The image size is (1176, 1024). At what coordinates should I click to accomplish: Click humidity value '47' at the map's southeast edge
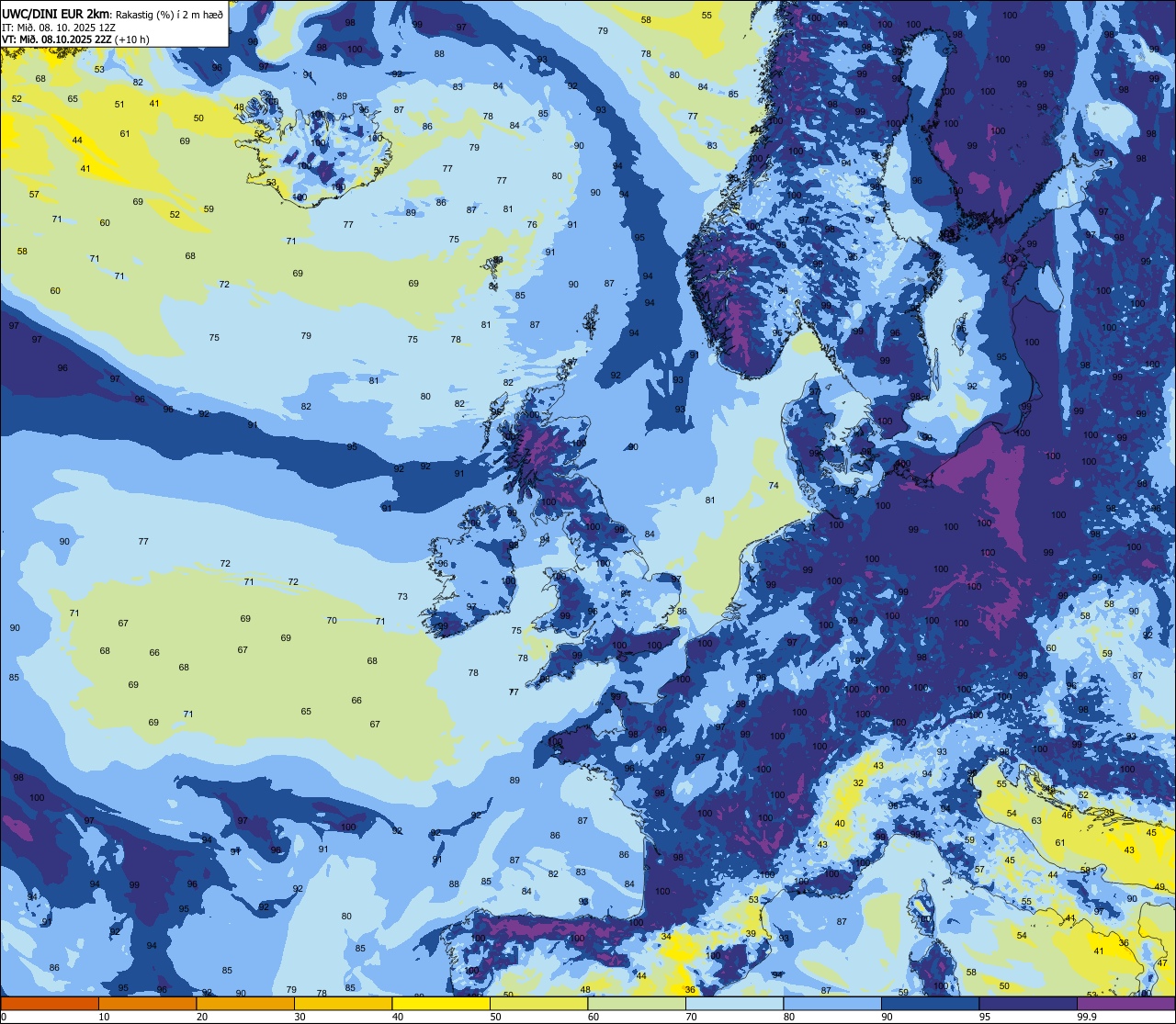point(1162,963)
